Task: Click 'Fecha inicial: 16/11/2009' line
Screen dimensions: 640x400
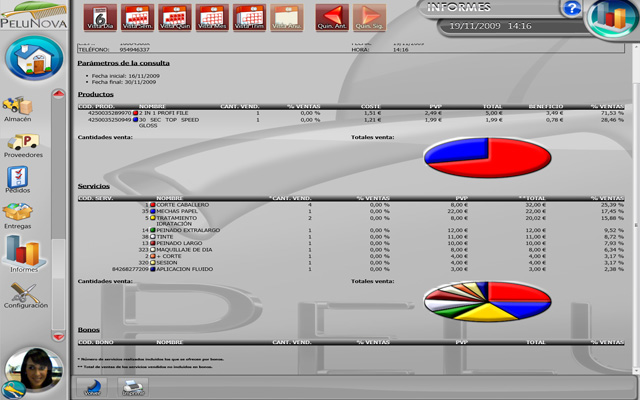Action: point(125,76)
